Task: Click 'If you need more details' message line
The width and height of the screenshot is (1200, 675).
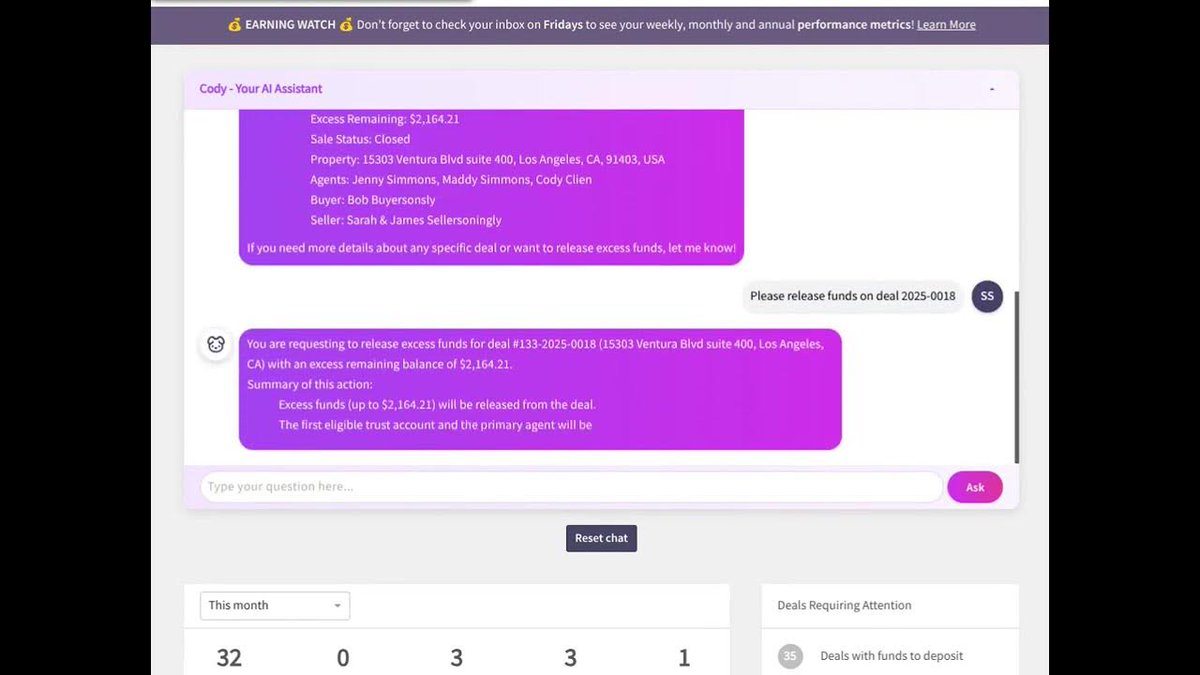Action: pos(491,248)
